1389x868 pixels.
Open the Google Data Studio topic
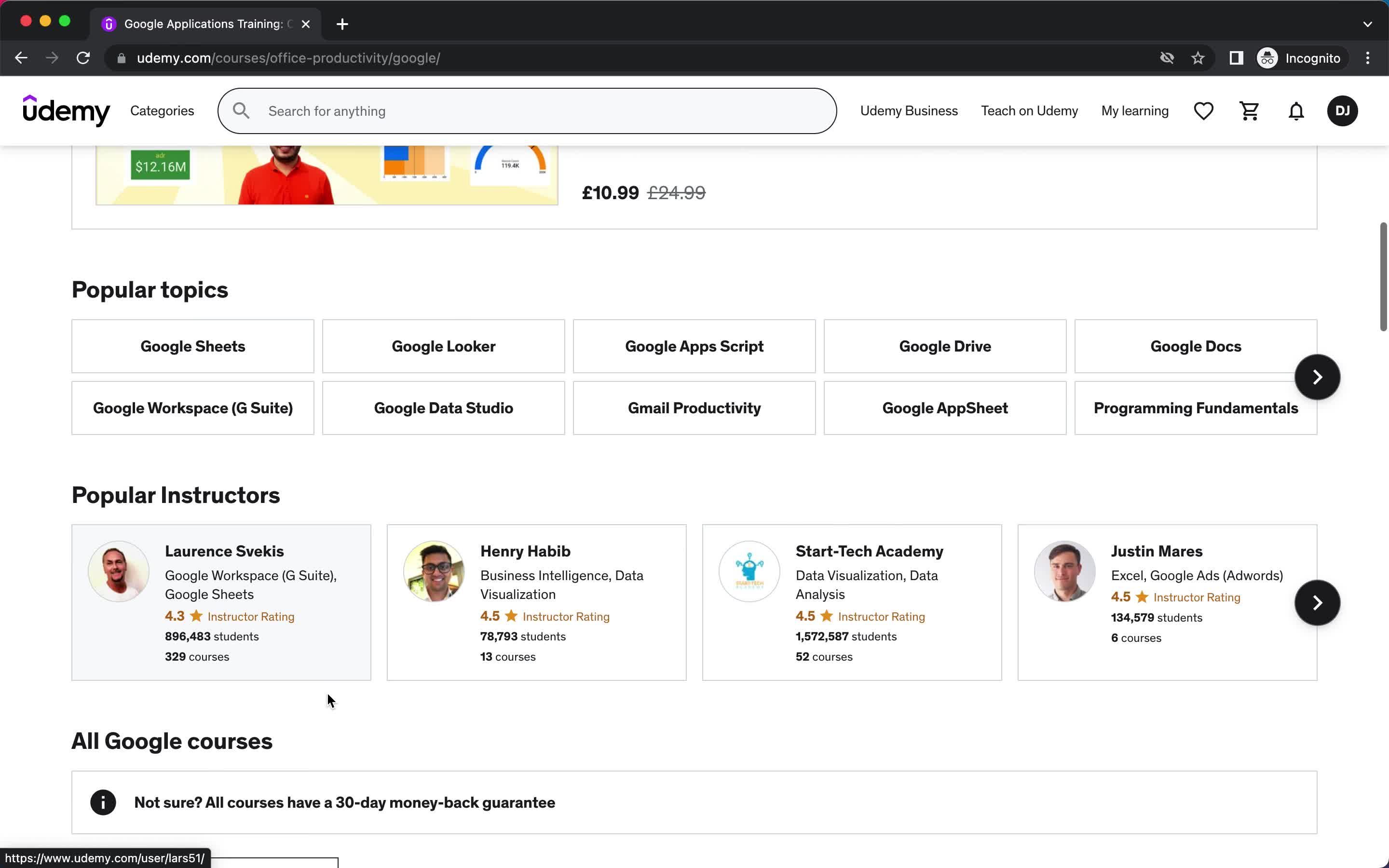click(443, 408)
